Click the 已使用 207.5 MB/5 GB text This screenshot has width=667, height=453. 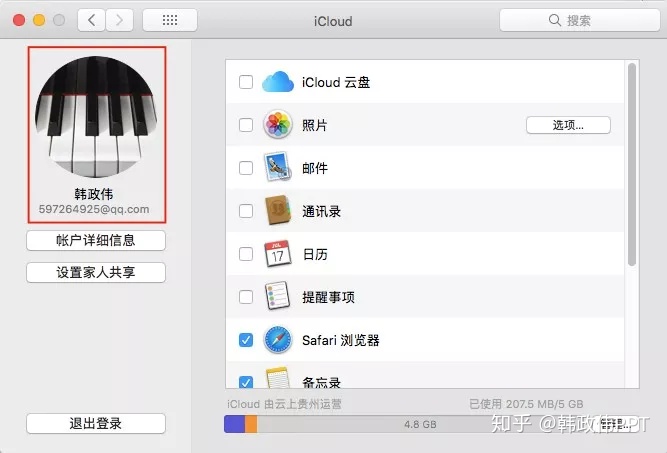click(x=526, y=404)
